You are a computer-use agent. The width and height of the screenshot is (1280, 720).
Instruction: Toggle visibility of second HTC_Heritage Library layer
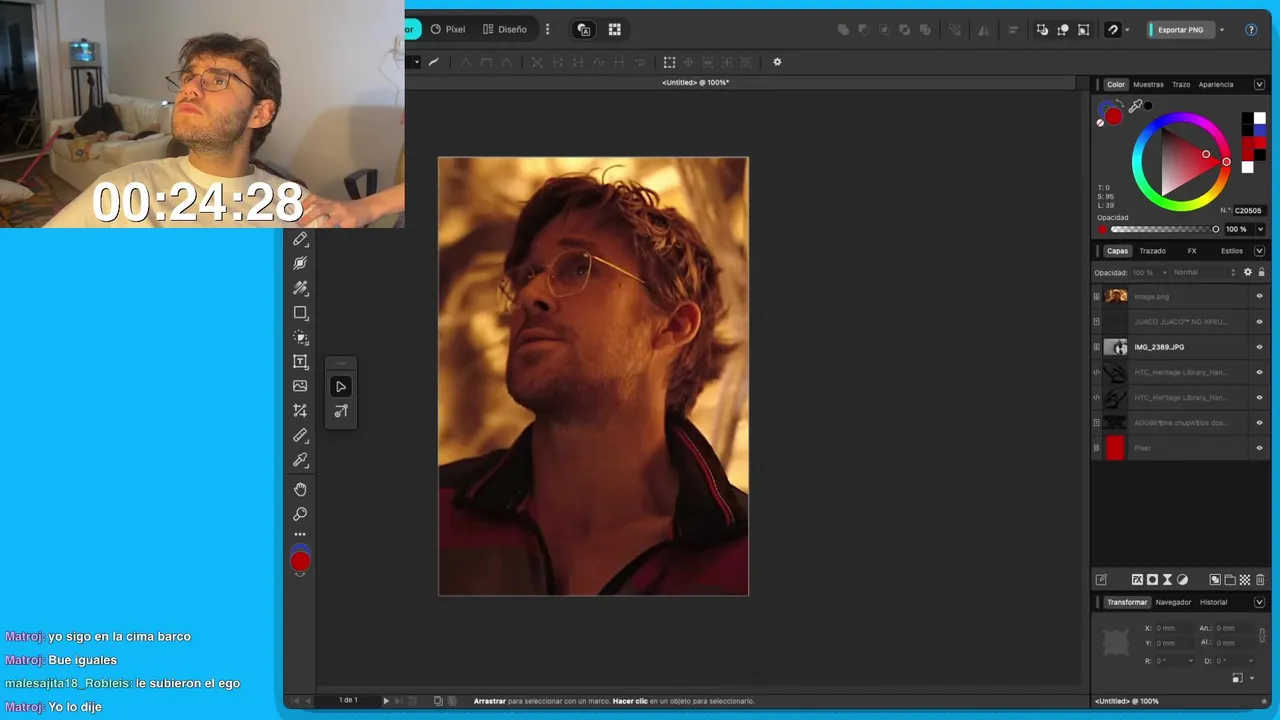pos(1259,398)
